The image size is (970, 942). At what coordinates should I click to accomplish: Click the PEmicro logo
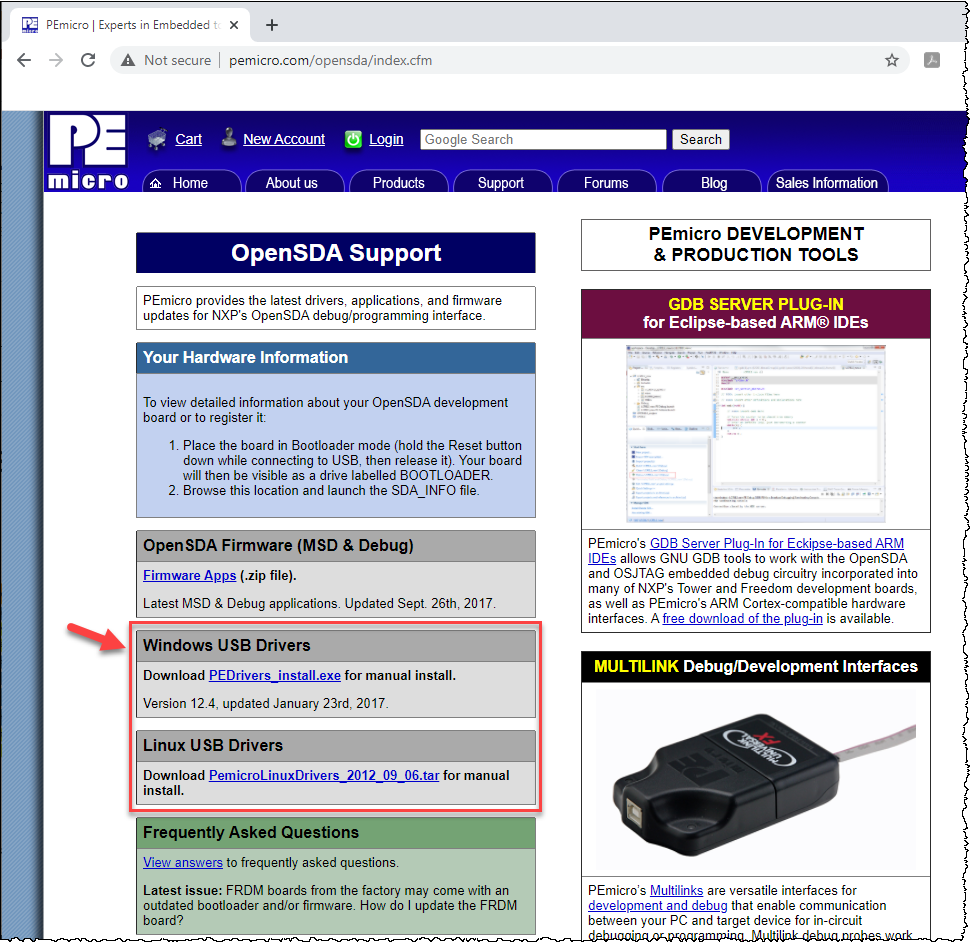click(x=87, y=152)
